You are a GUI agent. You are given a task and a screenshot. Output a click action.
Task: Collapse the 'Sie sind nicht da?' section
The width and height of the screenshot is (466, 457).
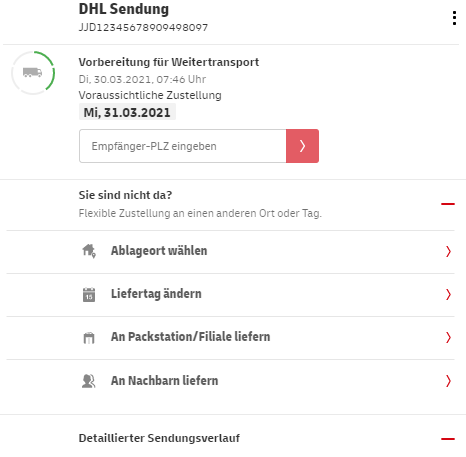(448, 204)
